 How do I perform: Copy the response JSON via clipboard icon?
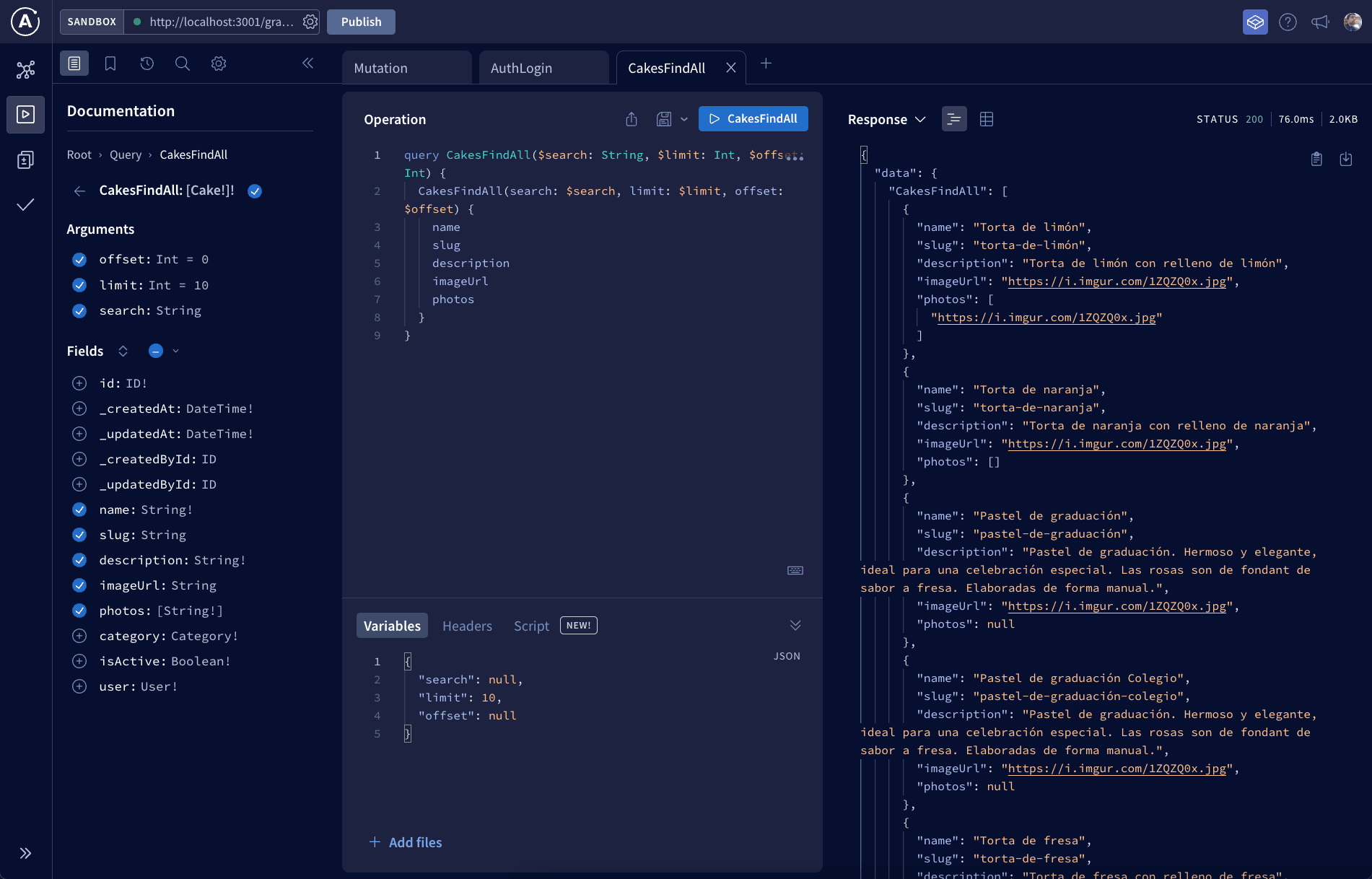(1316, 159)
